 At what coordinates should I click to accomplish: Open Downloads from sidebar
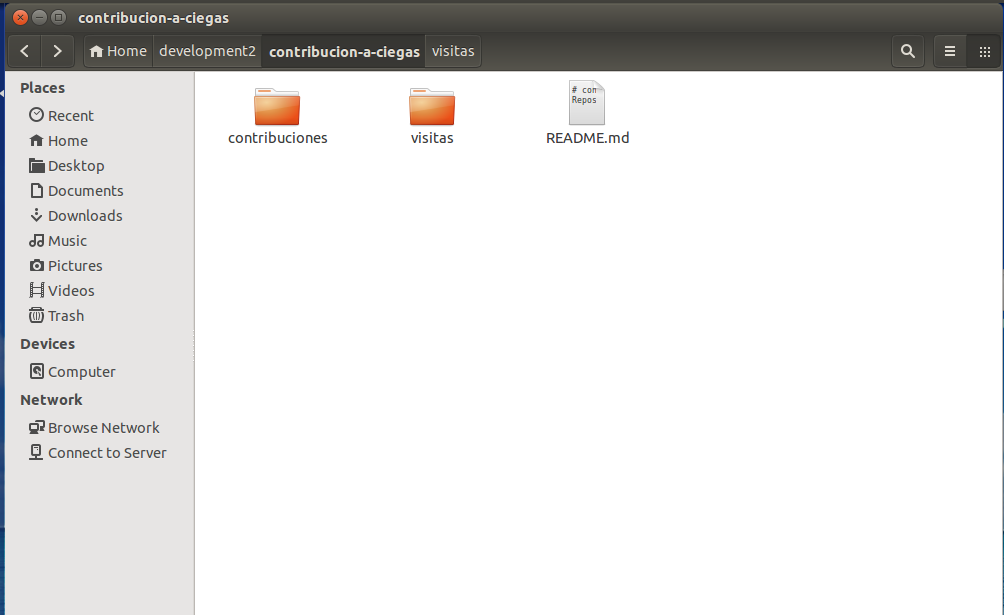(x=84, y=216)
